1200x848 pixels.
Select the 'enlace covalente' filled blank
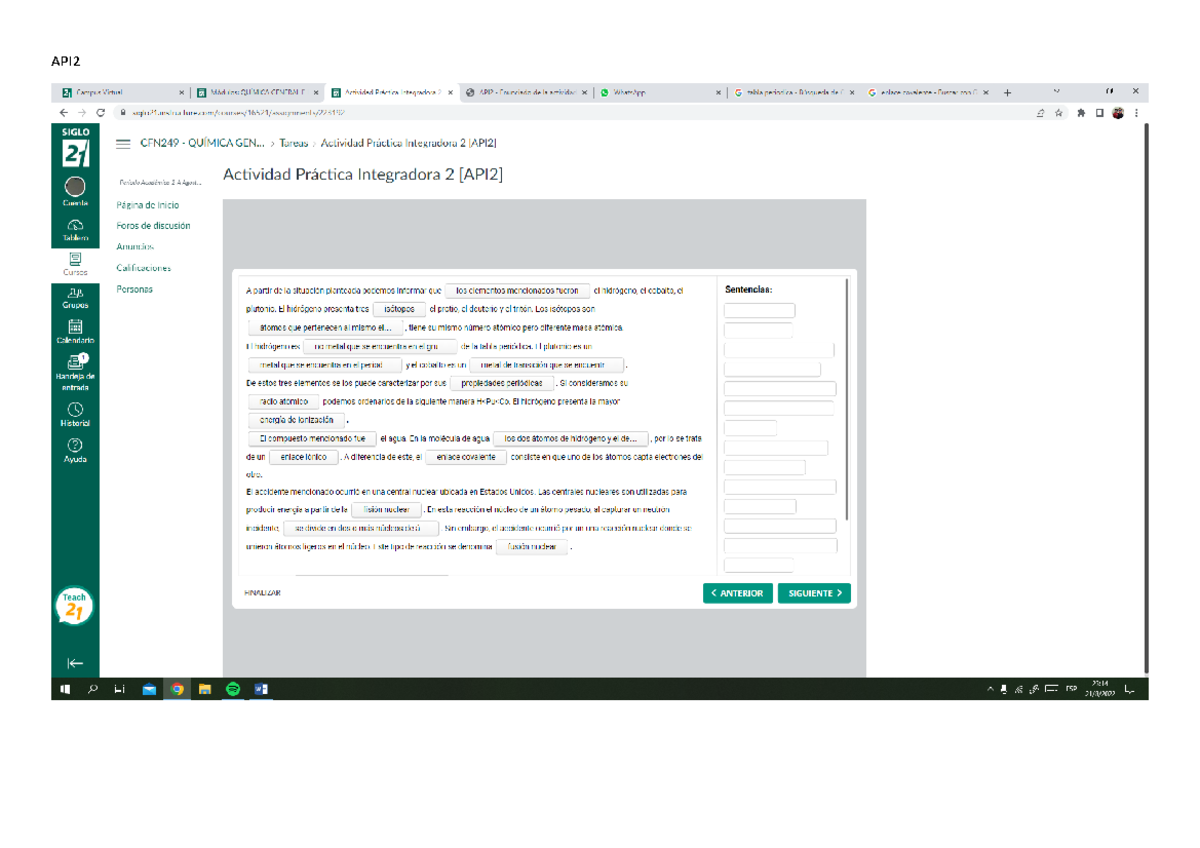[x=465, y=457]
